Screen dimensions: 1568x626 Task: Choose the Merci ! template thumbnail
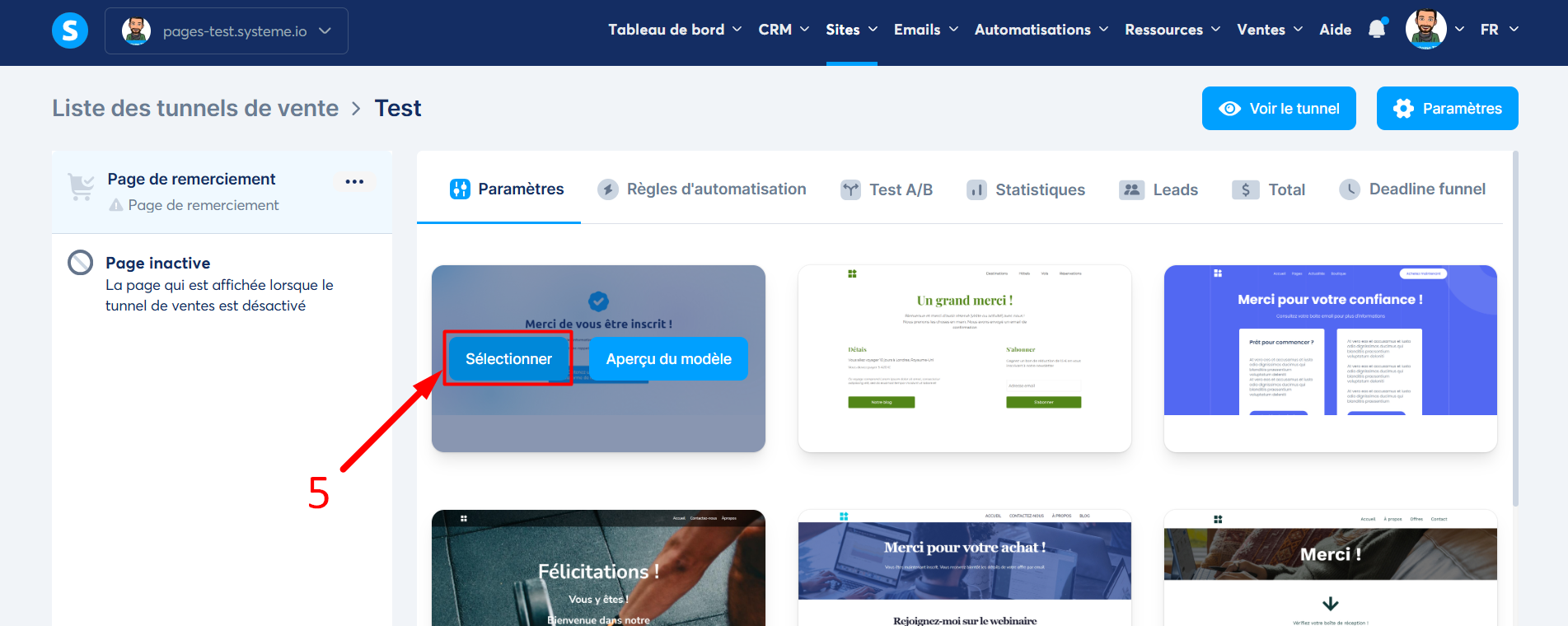click(1330, 568)
